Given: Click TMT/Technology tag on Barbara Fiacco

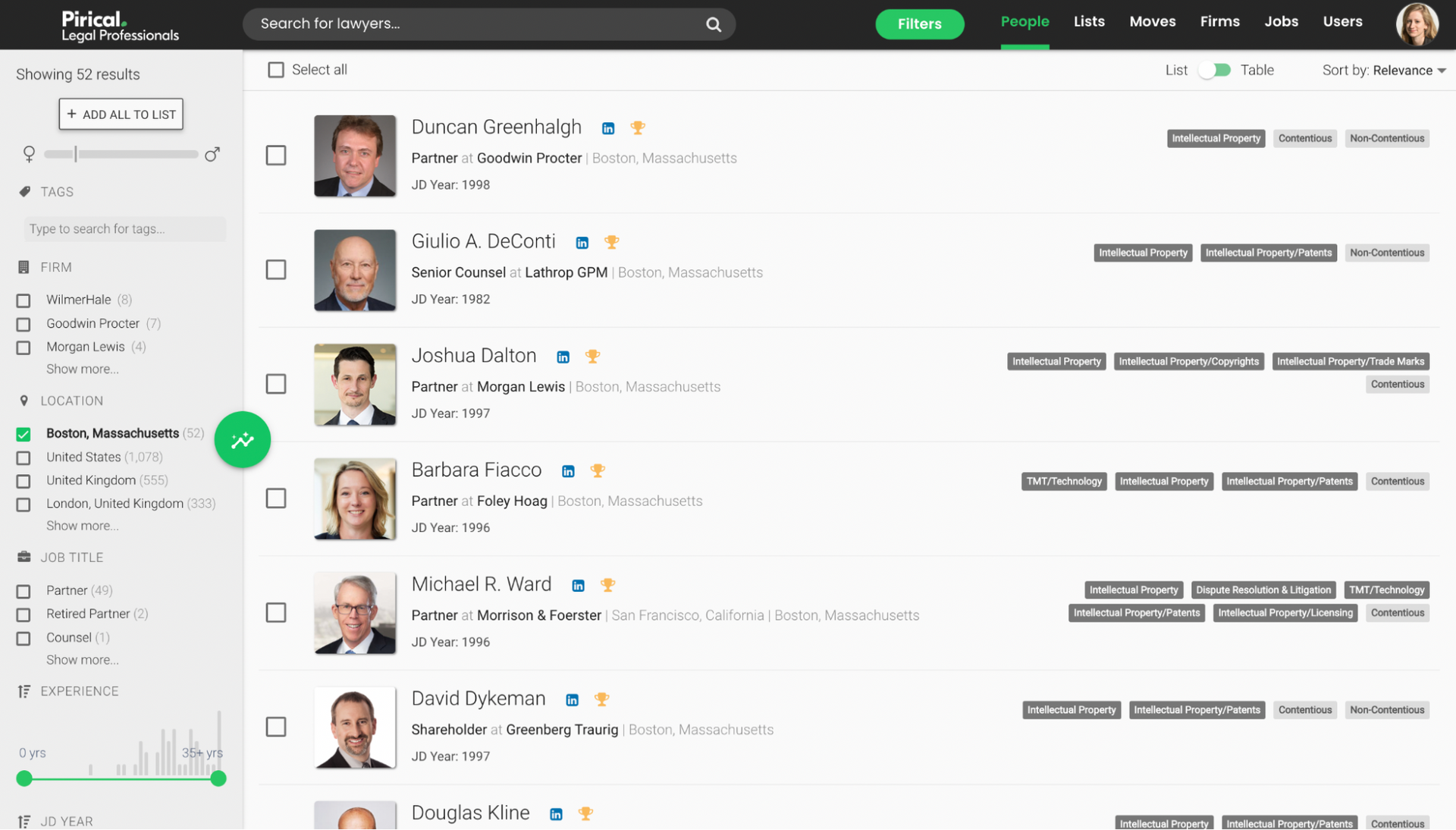Looking at the screenshot, I should click(x=1063, y=482).
